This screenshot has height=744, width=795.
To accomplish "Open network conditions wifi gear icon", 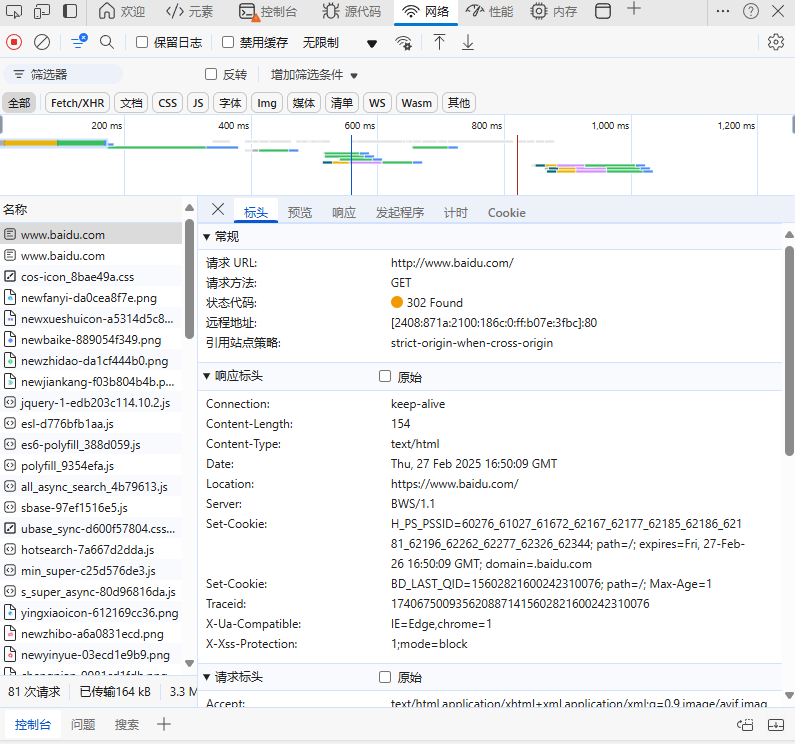I will (404, 43).
